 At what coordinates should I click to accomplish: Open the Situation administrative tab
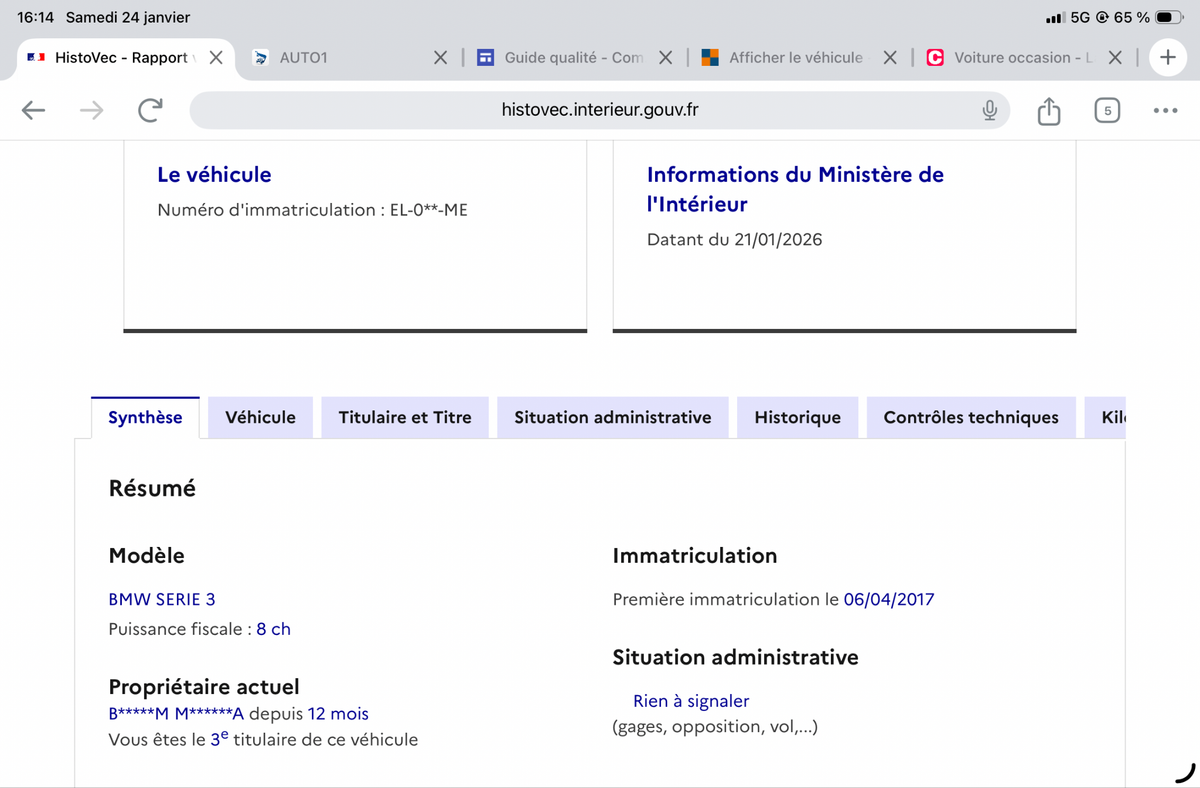(x=613, y=418)
